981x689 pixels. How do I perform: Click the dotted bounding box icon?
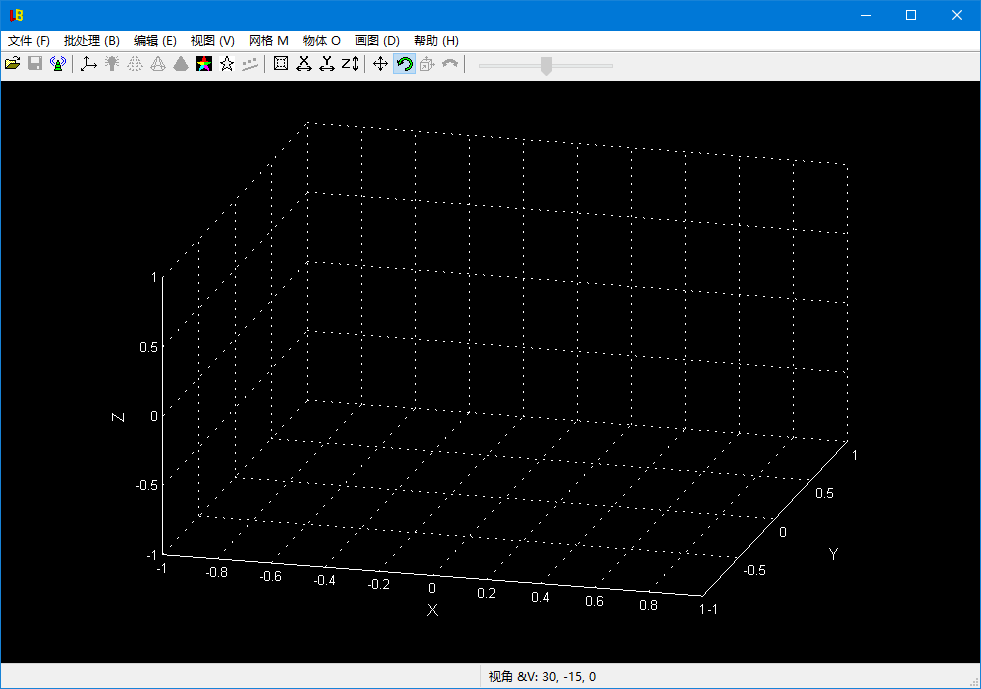(x=281, y=63)
